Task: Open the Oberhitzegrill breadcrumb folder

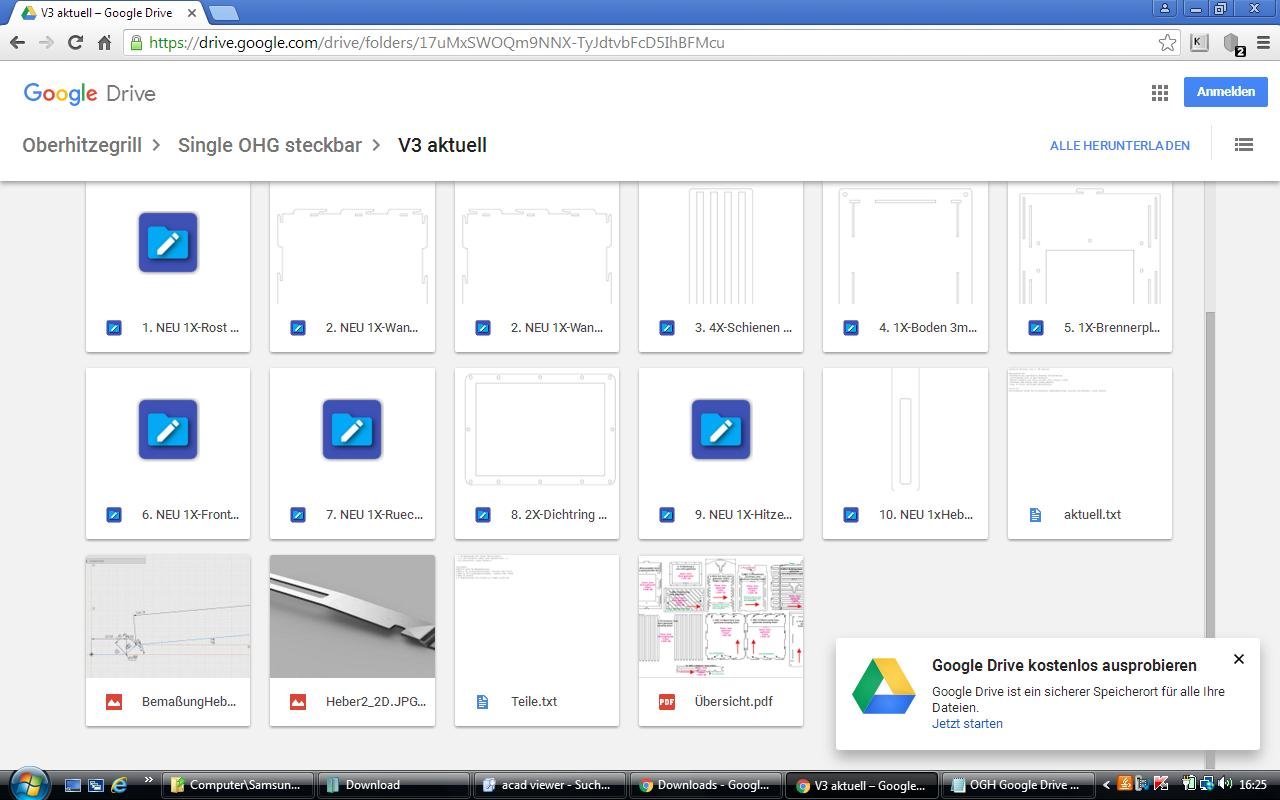Action: (81, 145)
